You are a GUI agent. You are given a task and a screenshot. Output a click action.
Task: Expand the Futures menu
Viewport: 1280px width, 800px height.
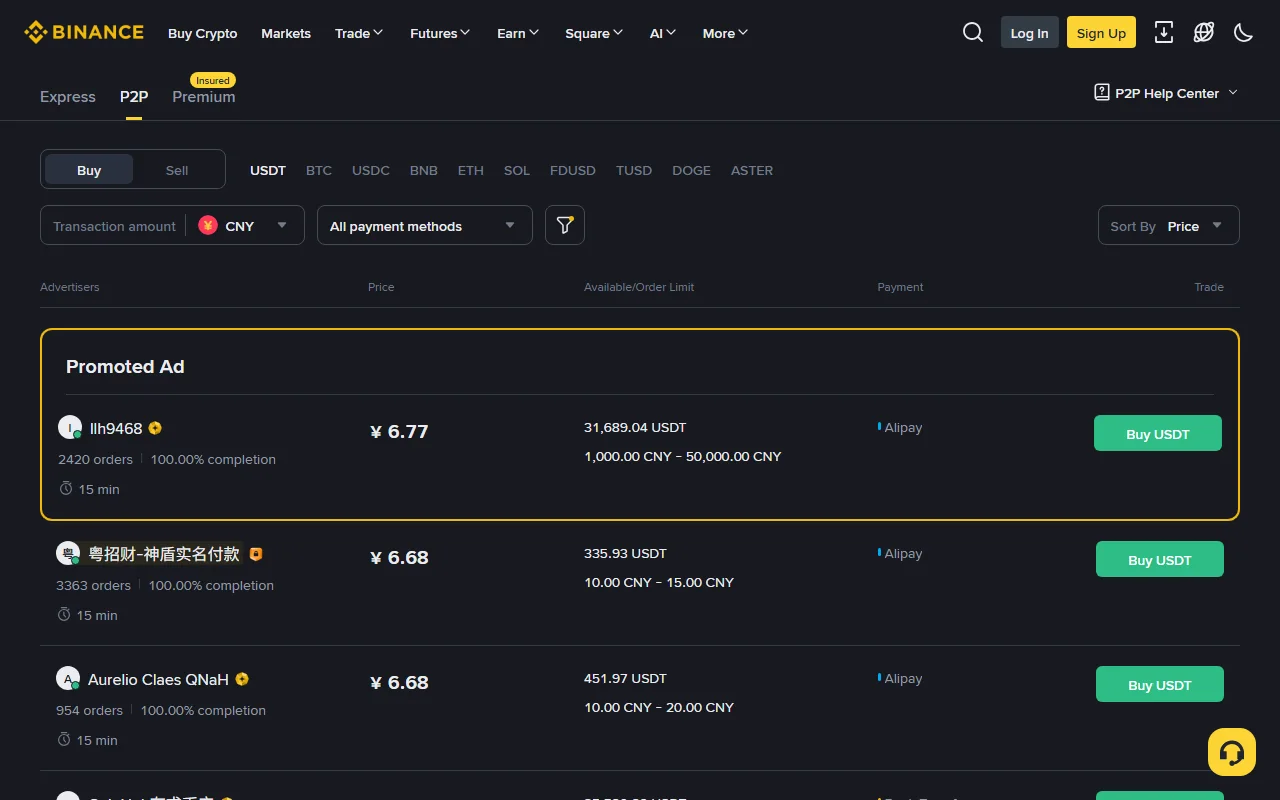440,33
